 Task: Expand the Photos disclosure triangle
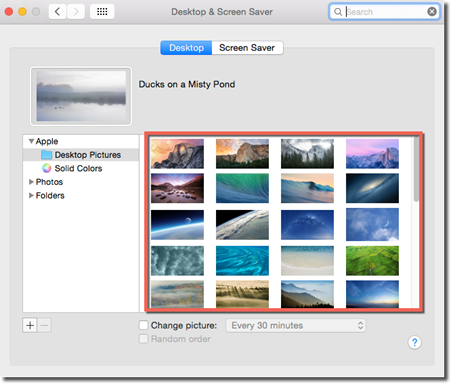tap(31, 182)
